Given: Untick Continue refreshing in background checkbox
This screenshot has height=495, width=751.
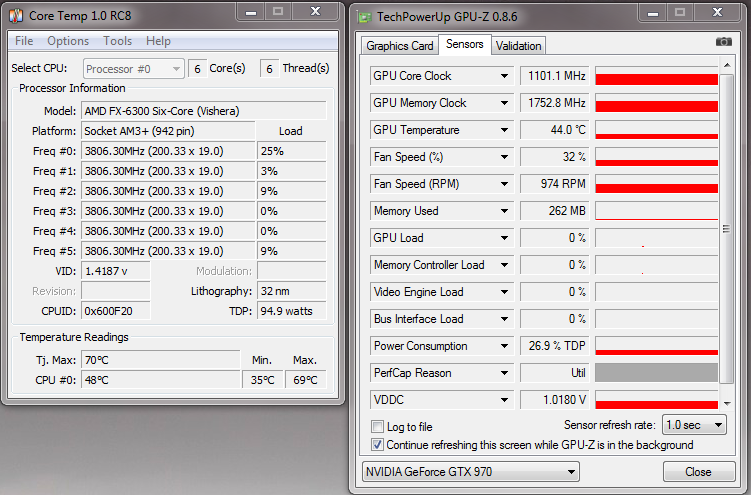Looking at the screenshot, I should click(x=377, y=445).
